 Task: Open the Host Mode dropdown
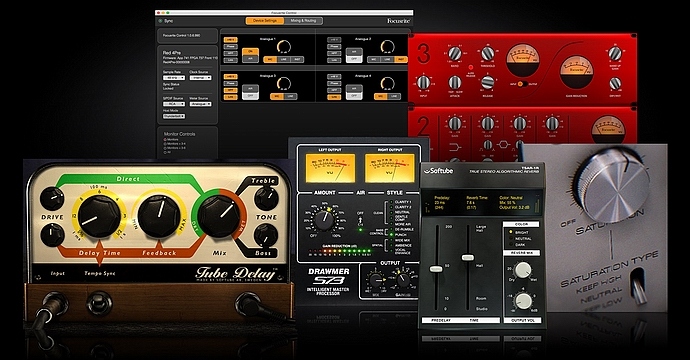174,116
